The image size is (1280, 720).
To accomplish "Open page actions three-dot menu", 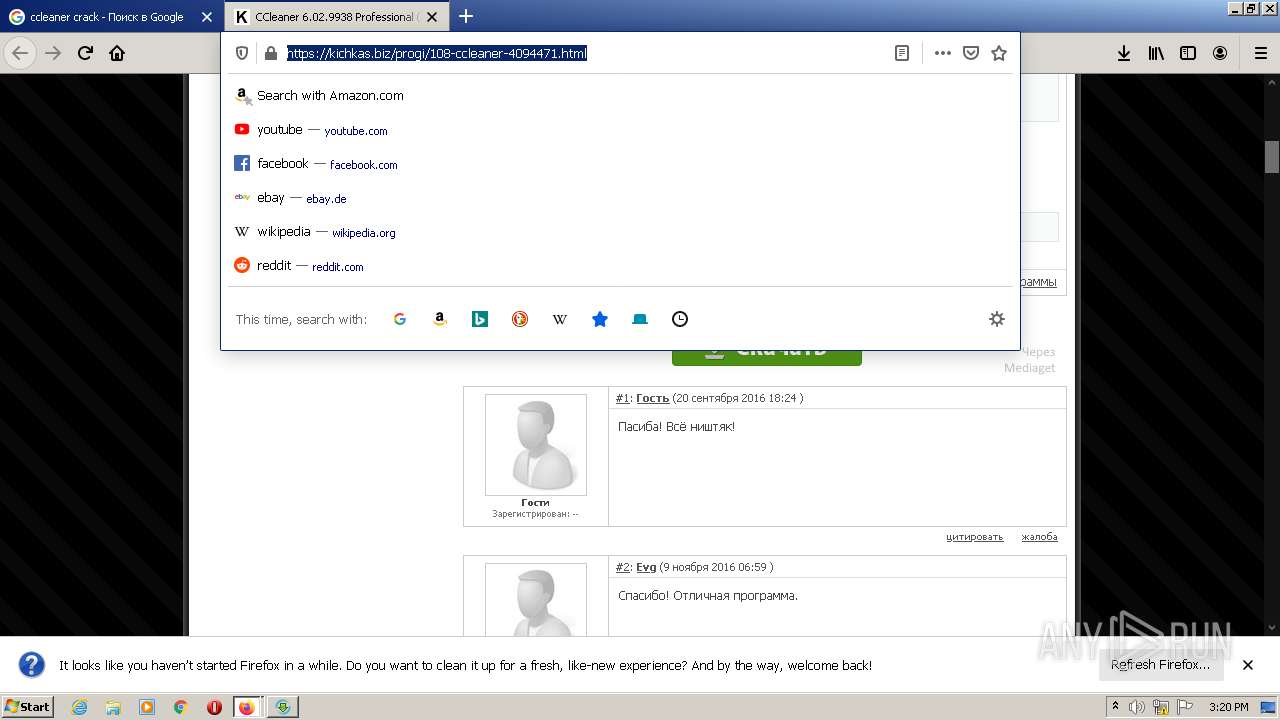I will [942, 53].
